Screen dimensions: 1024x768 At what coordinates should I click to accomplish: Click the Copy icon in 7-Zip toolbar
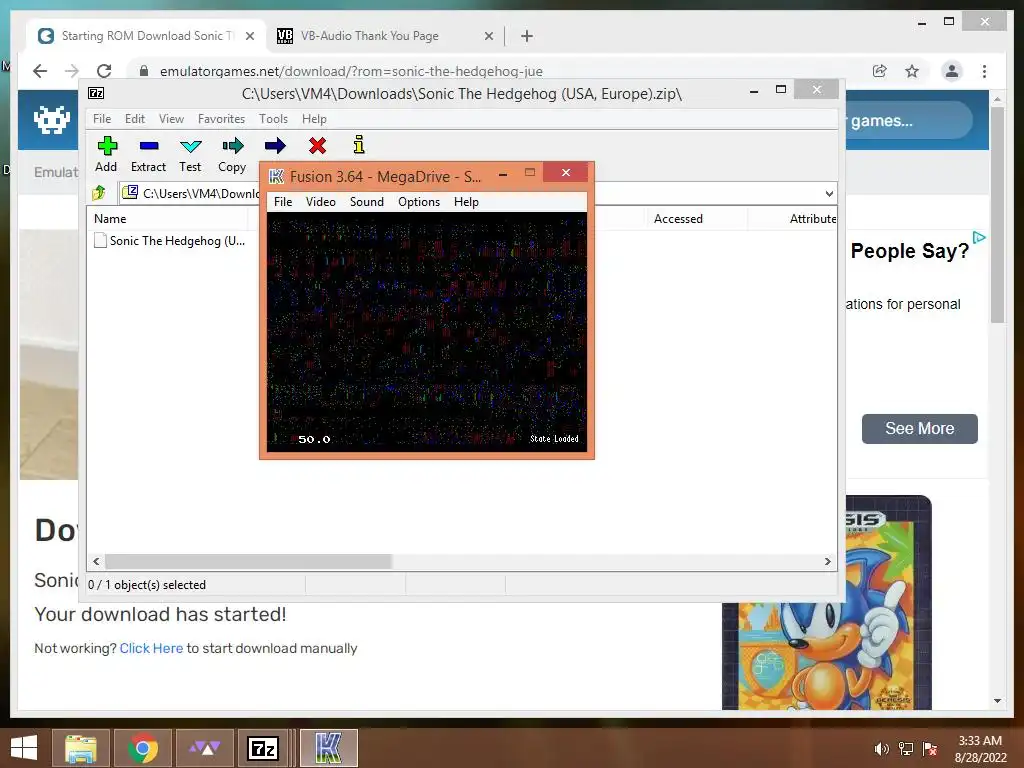click(x=232, y=154)
